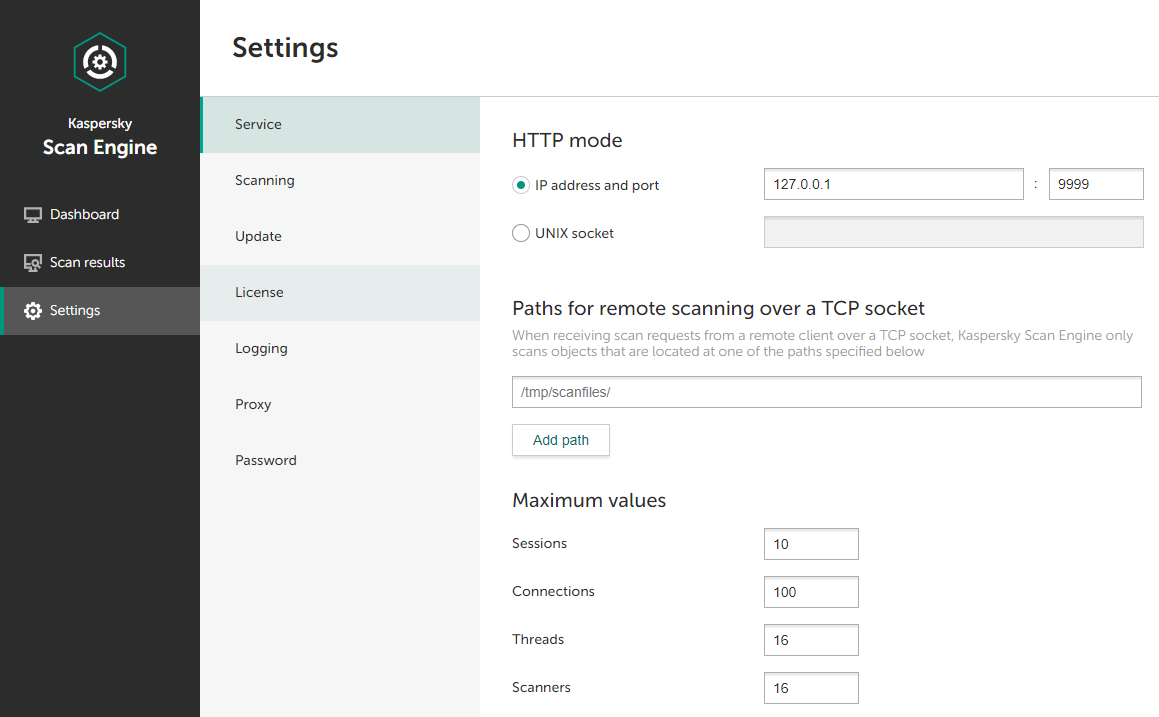The image size is (1159, 717).
Task: Open the Password settings section
Action: click(266, 460)
